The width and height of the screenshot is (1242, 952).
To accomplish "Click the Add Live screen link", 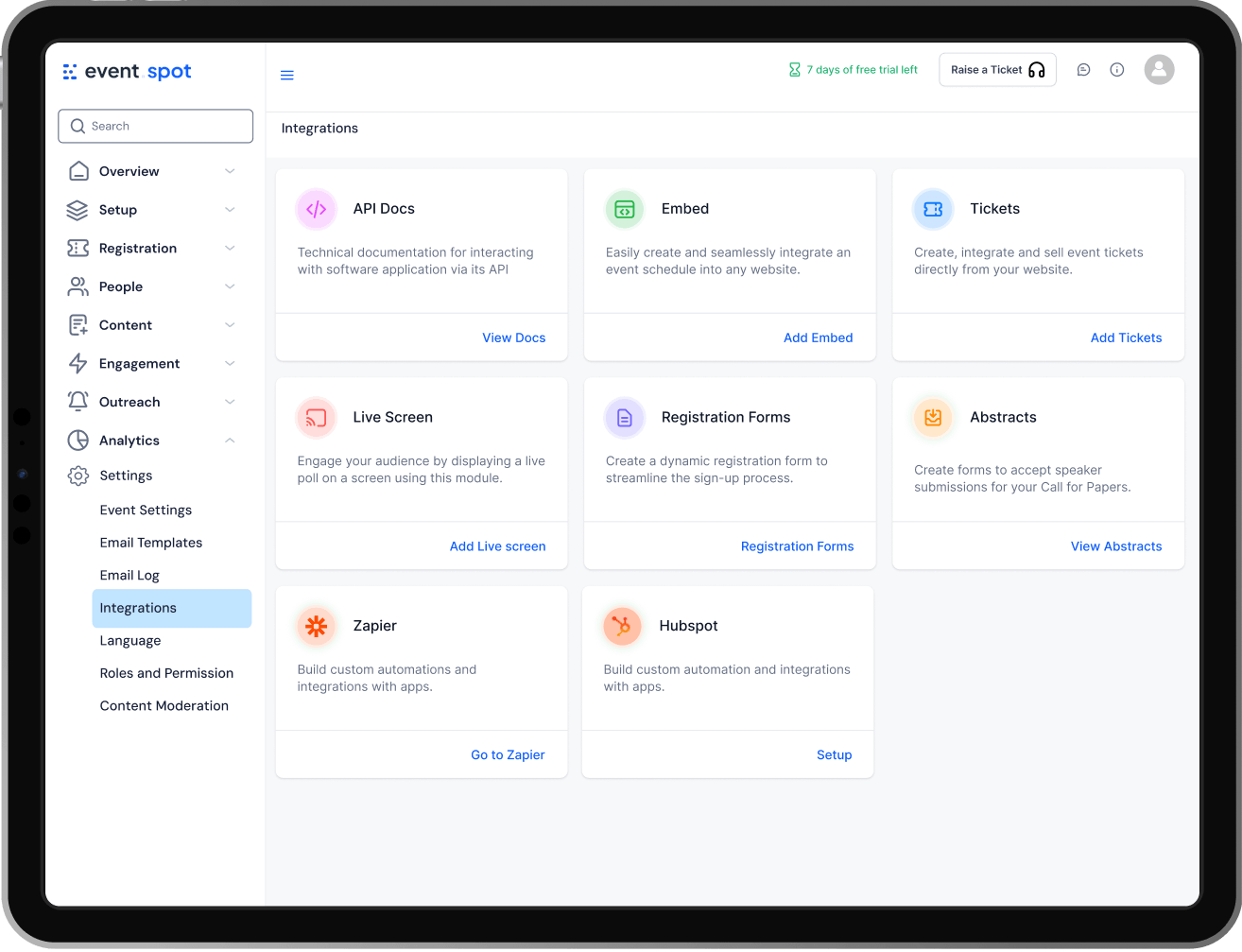I will click(498, 546).
